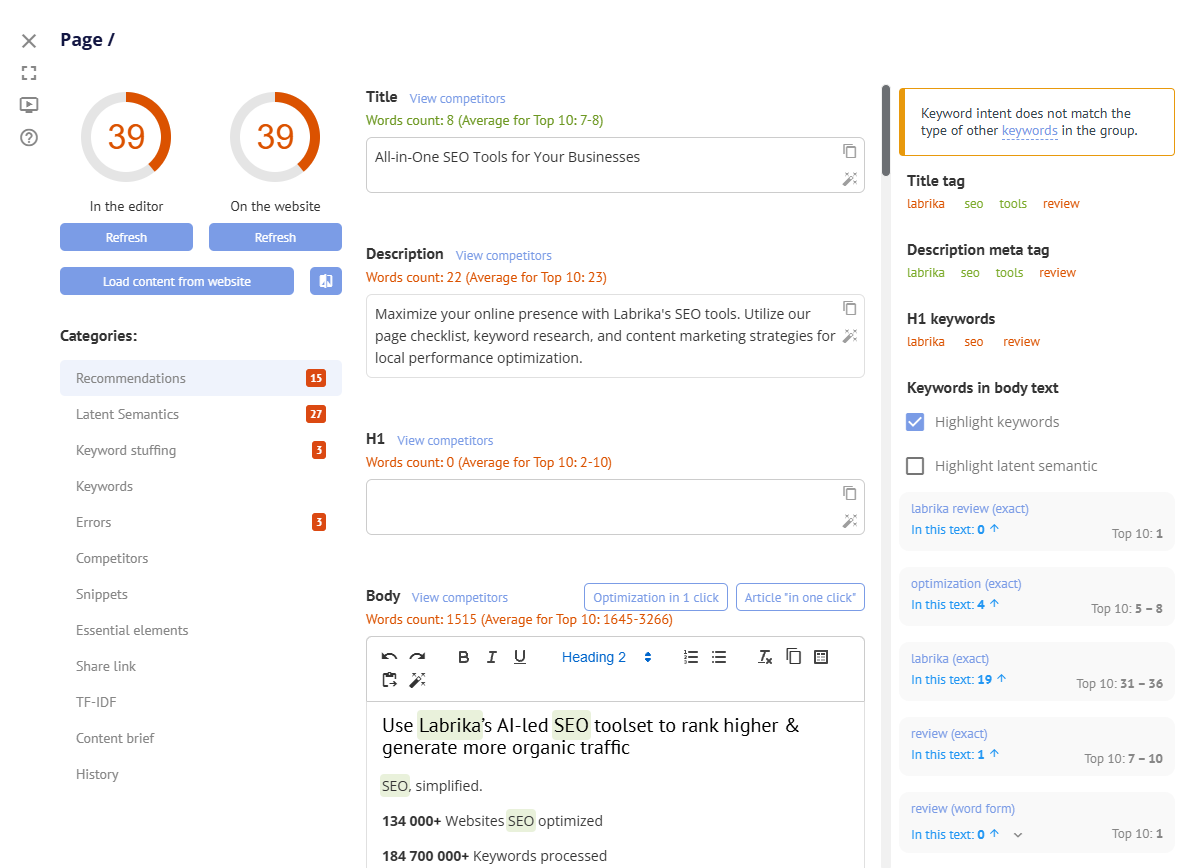The width and height of the screenshot is (1187, 868).
Task: View competitors for Description
Action: click(503, 255)
